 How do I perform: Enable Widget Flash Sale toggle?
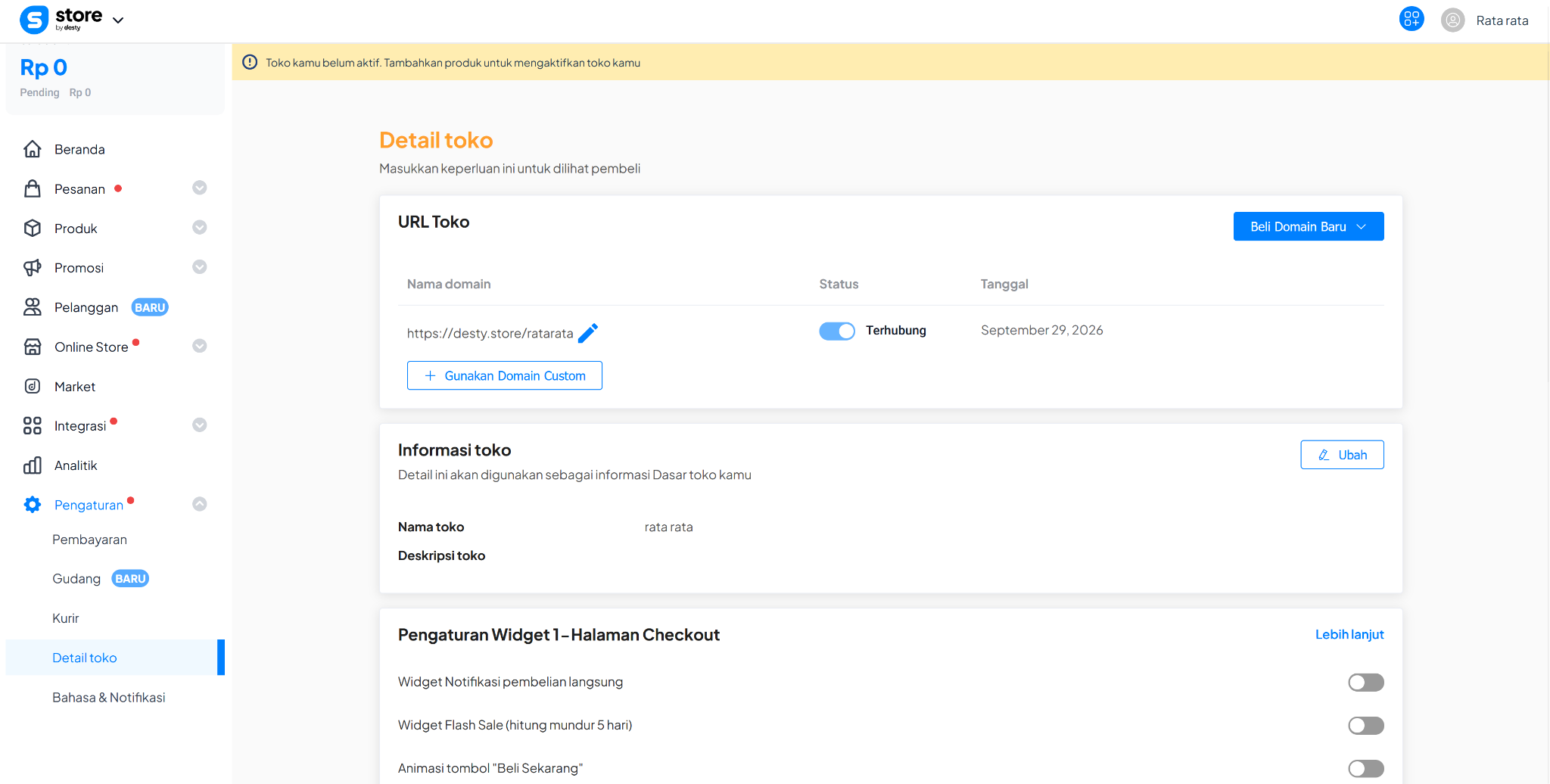coord(1365,726)
